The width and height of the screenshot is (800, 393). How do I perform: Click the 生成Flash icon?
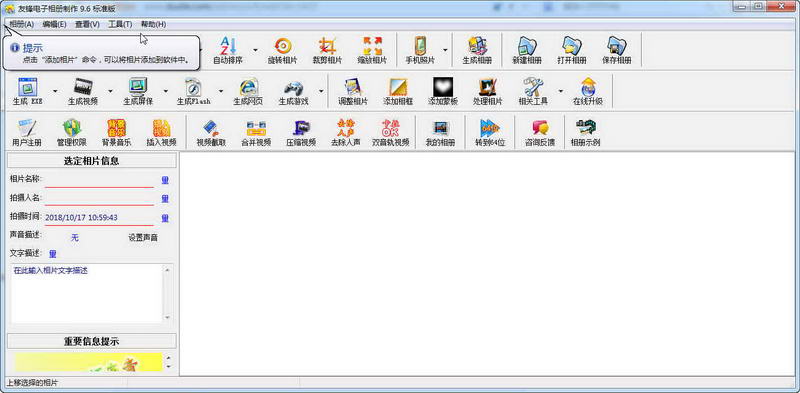click(x=193, y=92)
